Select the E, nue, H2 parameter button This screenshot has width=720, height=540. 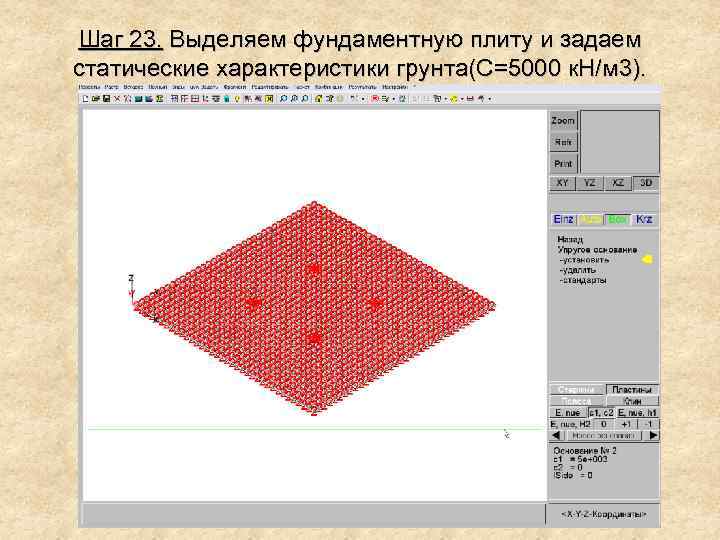pos(570,424)
